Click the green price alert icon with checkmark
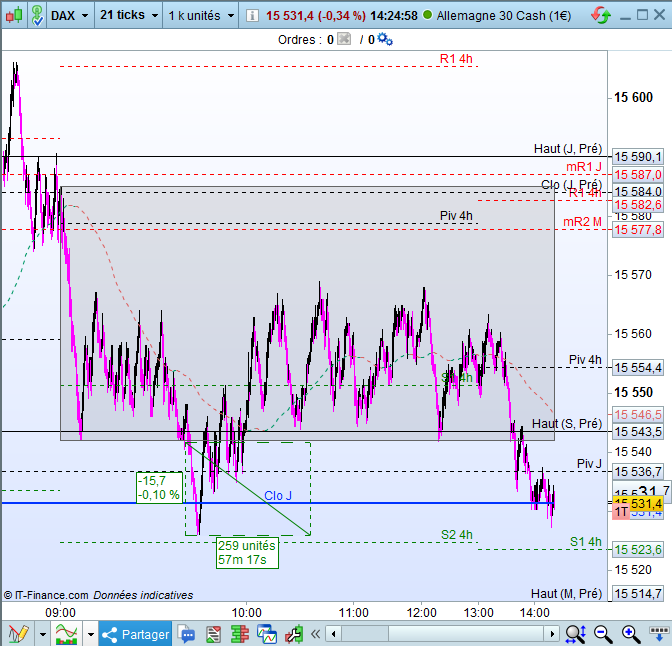Image resolution: width=672 pixels, height=646 pixels. pyautogui.click(x=38, y=15)
